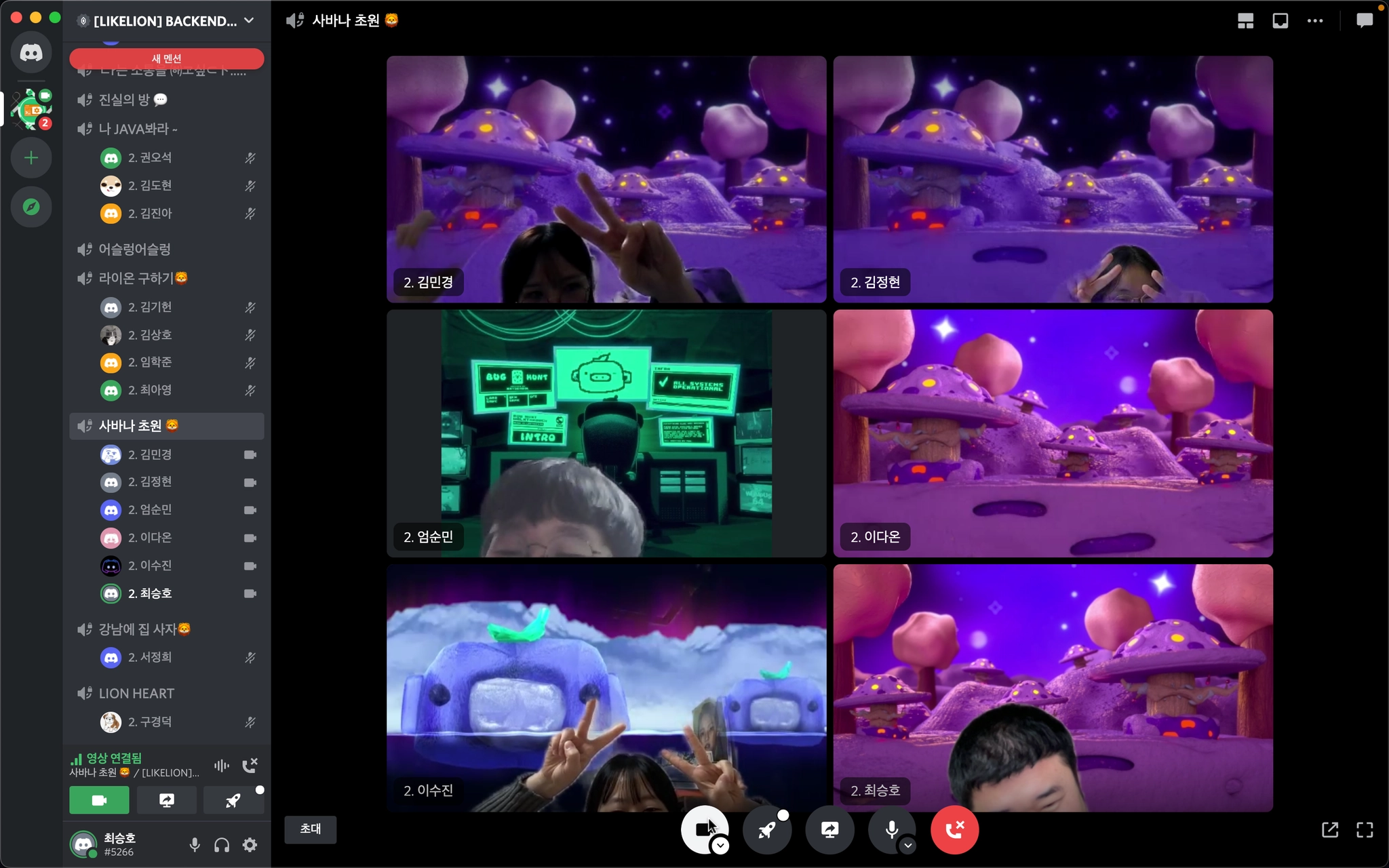Jump to new mentions with 새 멘션
The height and width of the screenshot is (868, 1389).
point(166,58)
